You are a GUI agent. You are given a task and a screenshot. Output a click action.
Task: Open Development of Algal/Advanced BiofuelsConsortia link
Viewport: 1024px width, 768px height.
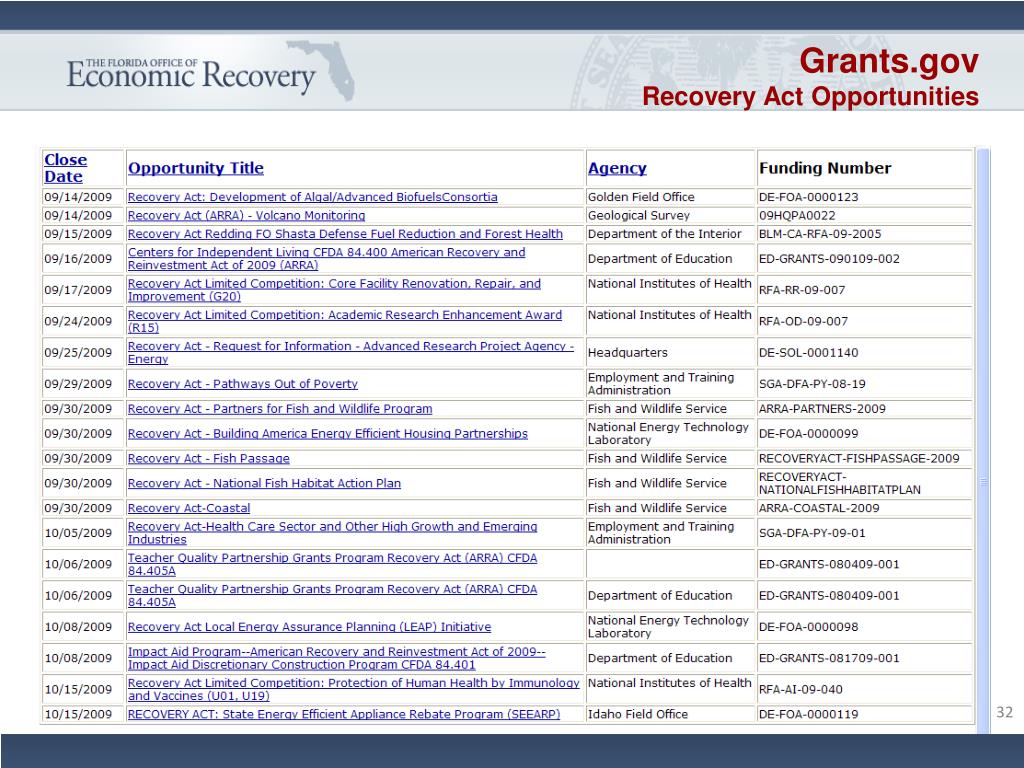click(x=312, y=197)
